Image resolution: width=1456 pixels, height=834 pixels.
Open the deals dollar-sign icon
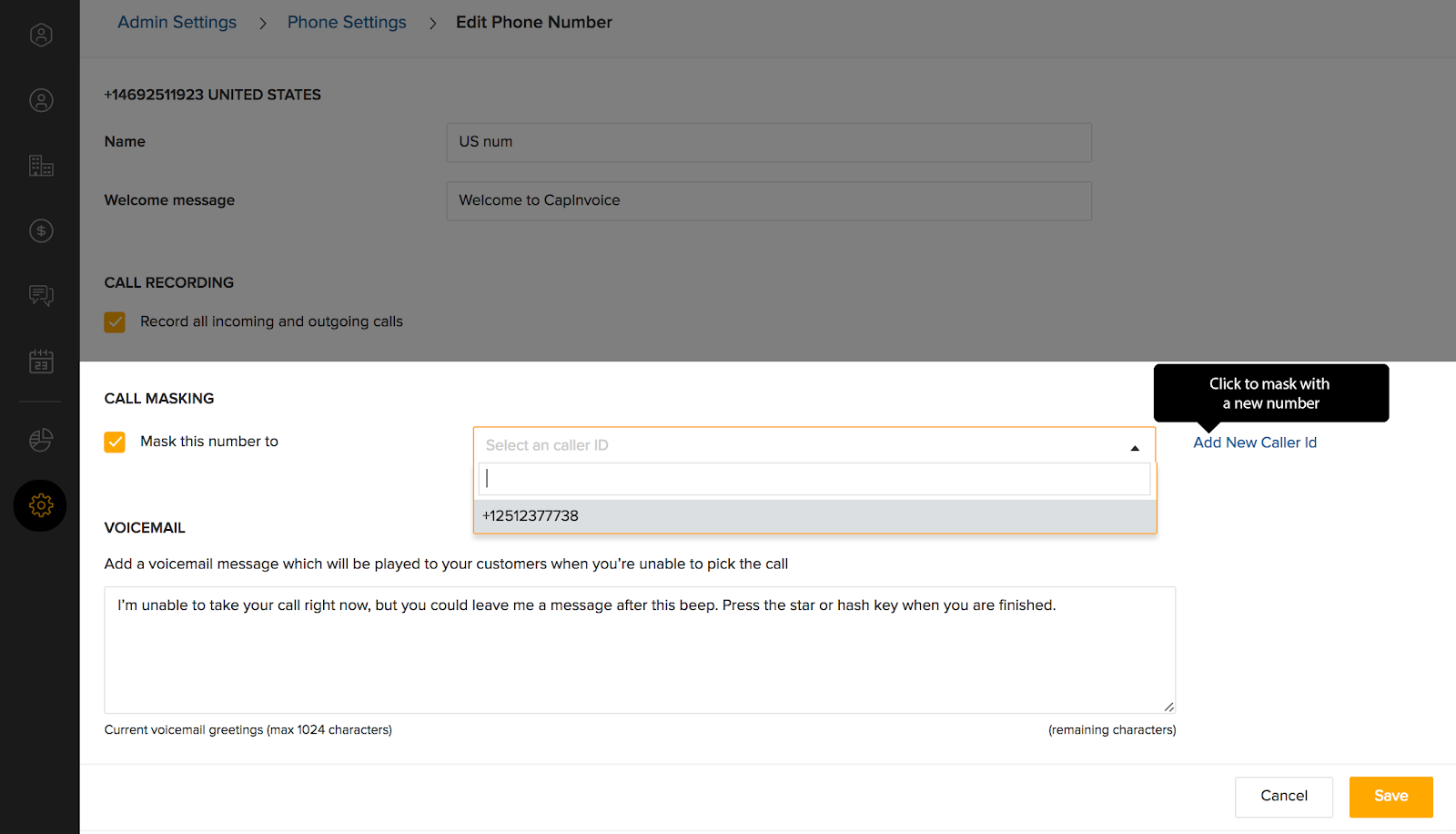(41, 231)
